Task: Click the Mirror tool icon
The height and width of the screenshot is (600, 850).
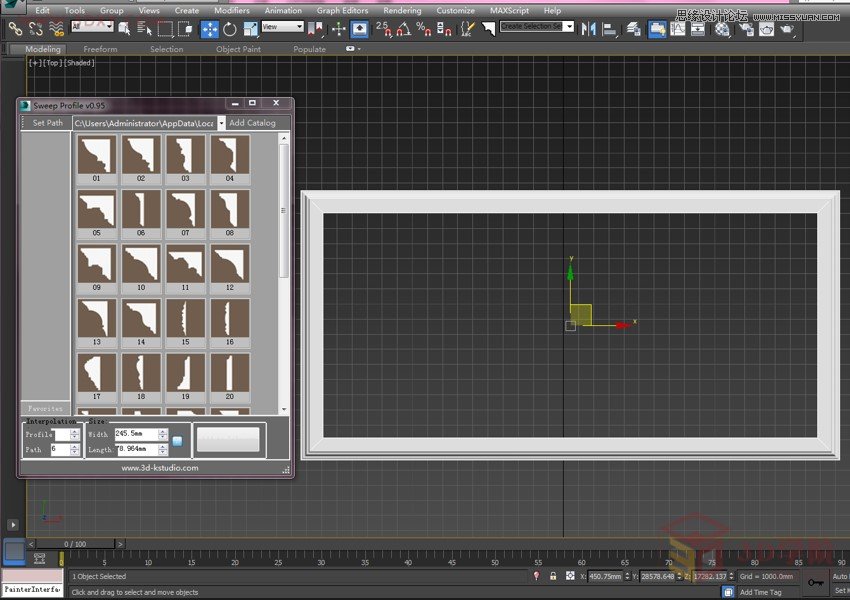Action: (x=589, y=29)
